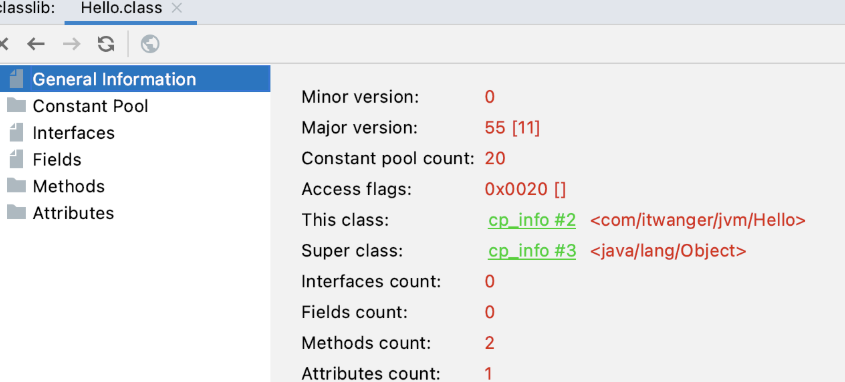Click the Methods count value 2
The image size is (845, 382).
[489, 343]
